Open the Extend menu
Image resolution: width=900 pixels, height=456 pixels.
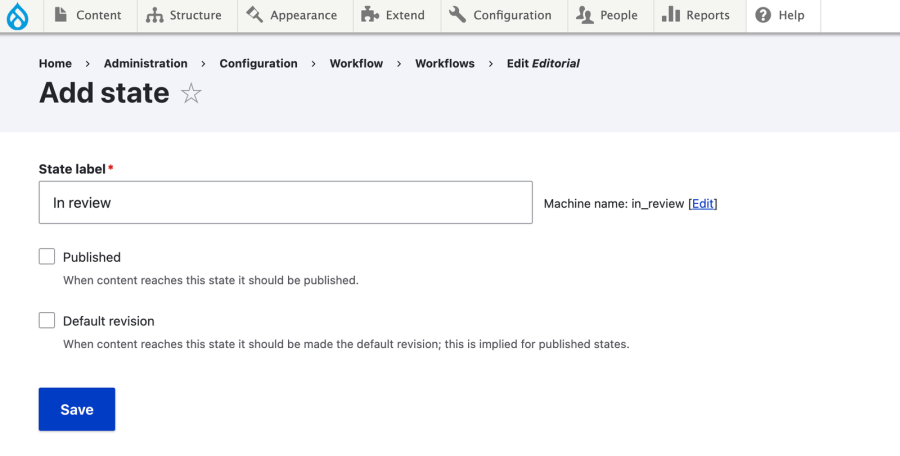click(397, 16)
